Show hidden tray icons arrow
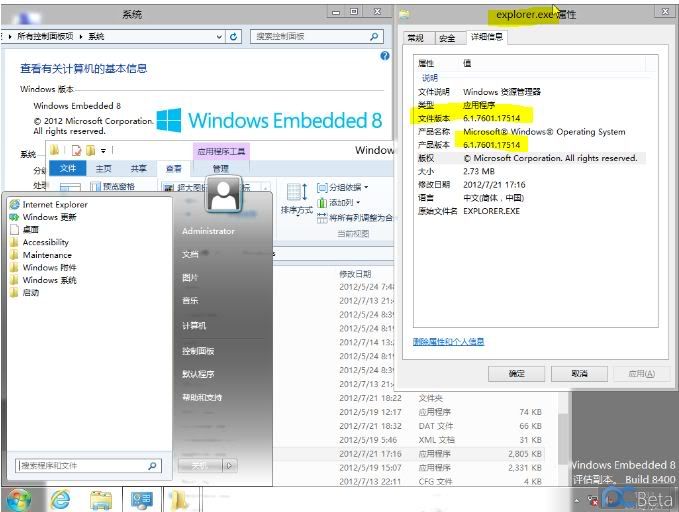The width and height of the screenshot is (679, 512). [577, 501]
